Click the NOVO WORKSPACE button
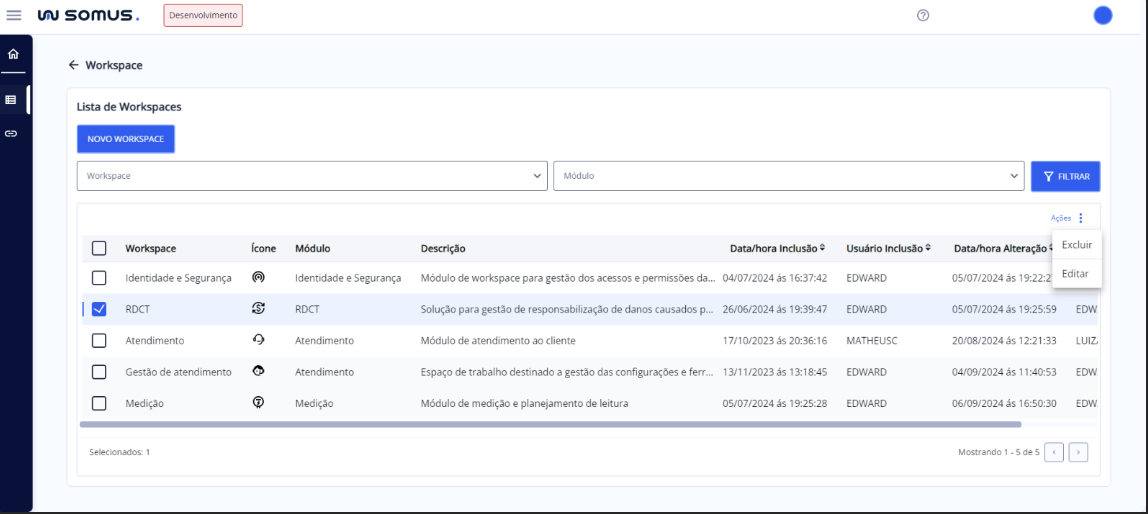Viewport: 1148px width, 514px height. 126,139
